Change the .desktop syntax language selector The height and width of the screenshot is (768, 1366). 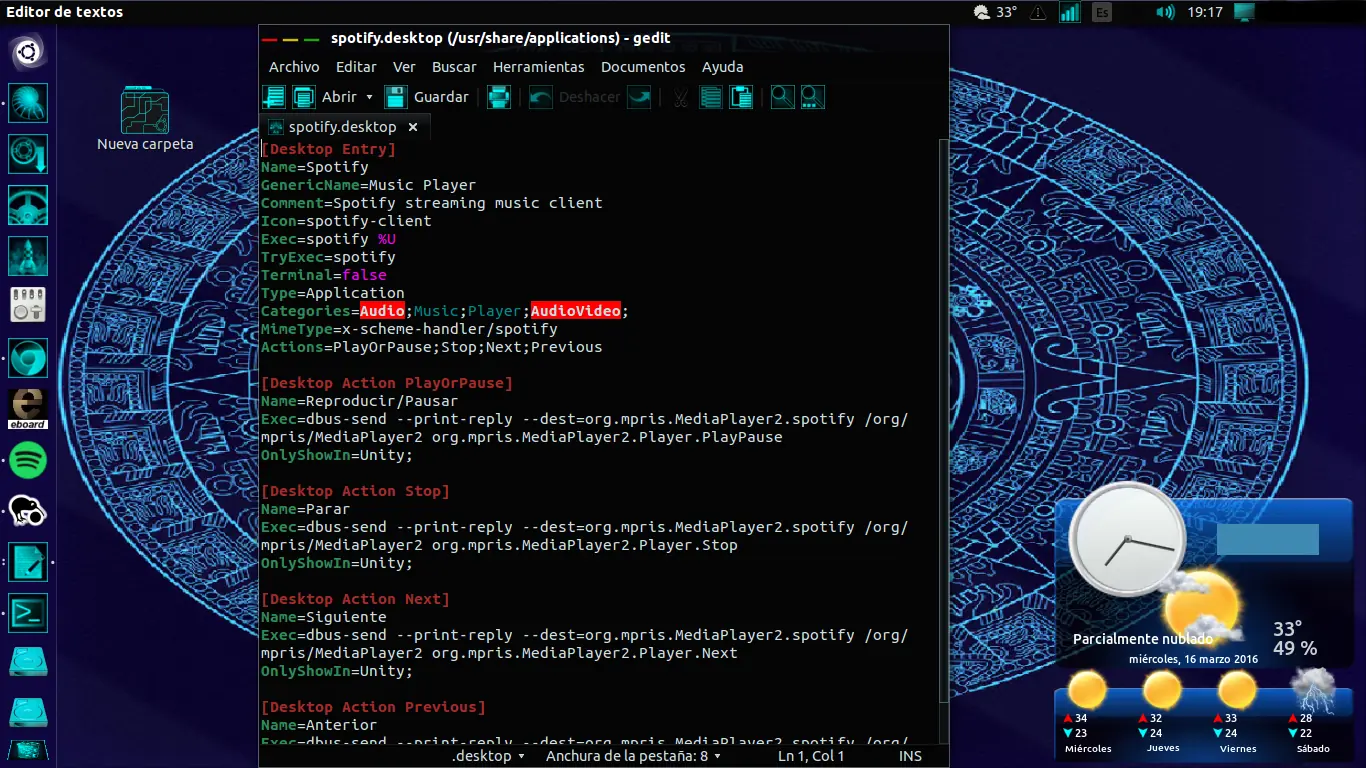coord(488,756)
